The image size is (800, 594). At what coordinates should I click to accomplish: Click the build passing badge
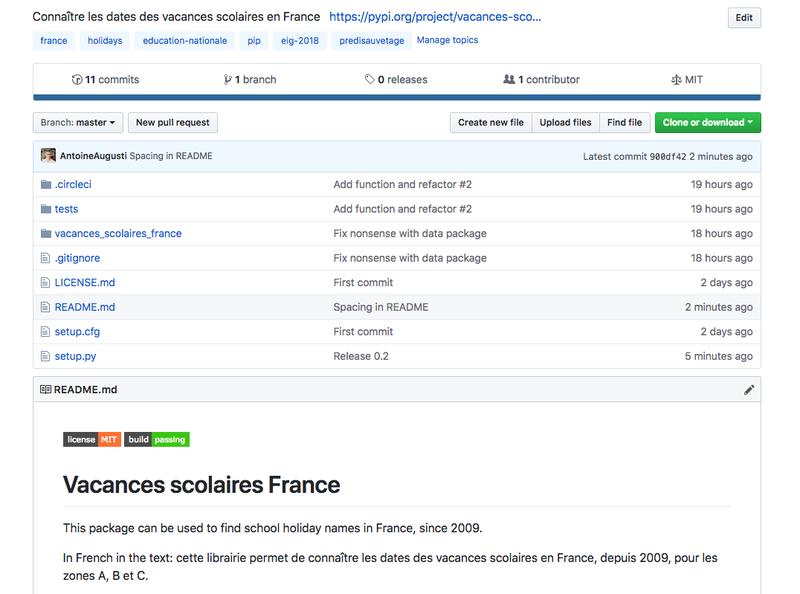[x=156, y=439]
